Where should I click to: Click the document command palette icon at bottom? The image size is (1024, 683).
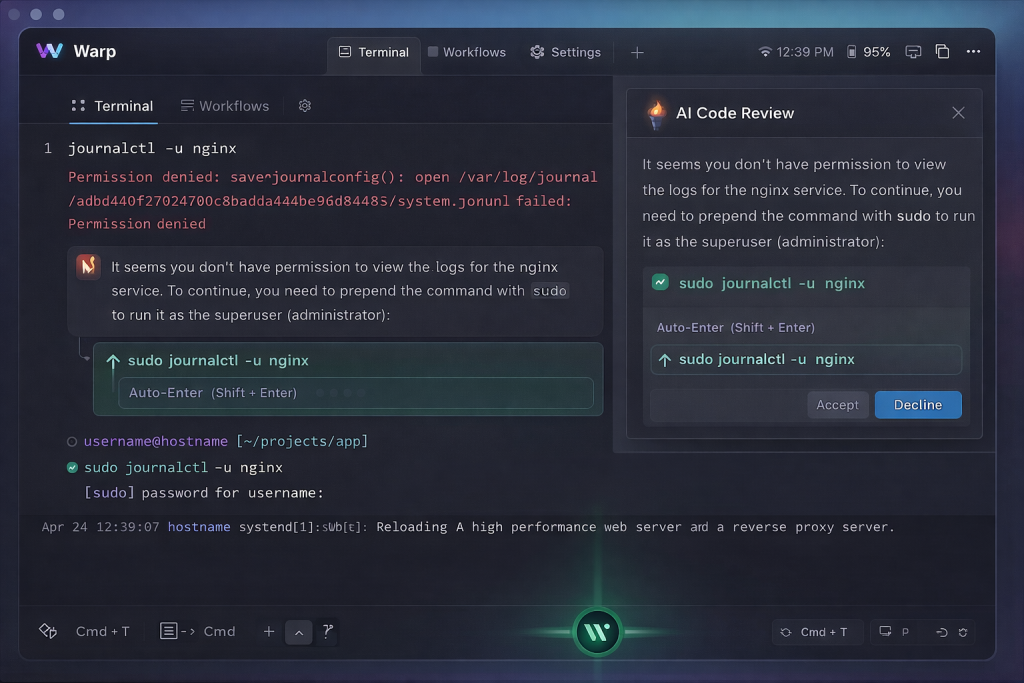[168, 631]
